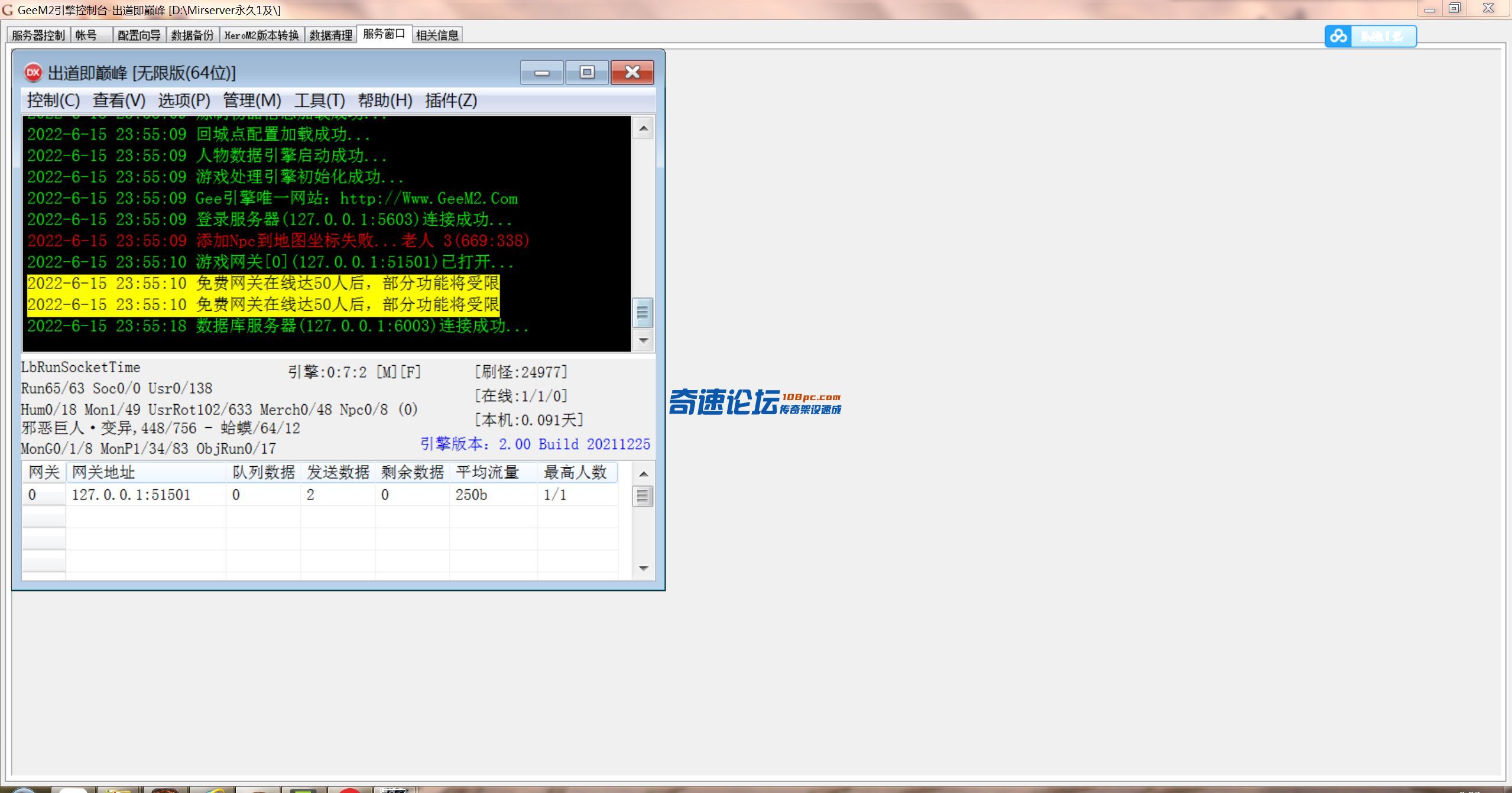1512x793 pixels.
Task: Click the 引擎版本: 2.00 Build 20211225 text
Action: tap(535, 444)
